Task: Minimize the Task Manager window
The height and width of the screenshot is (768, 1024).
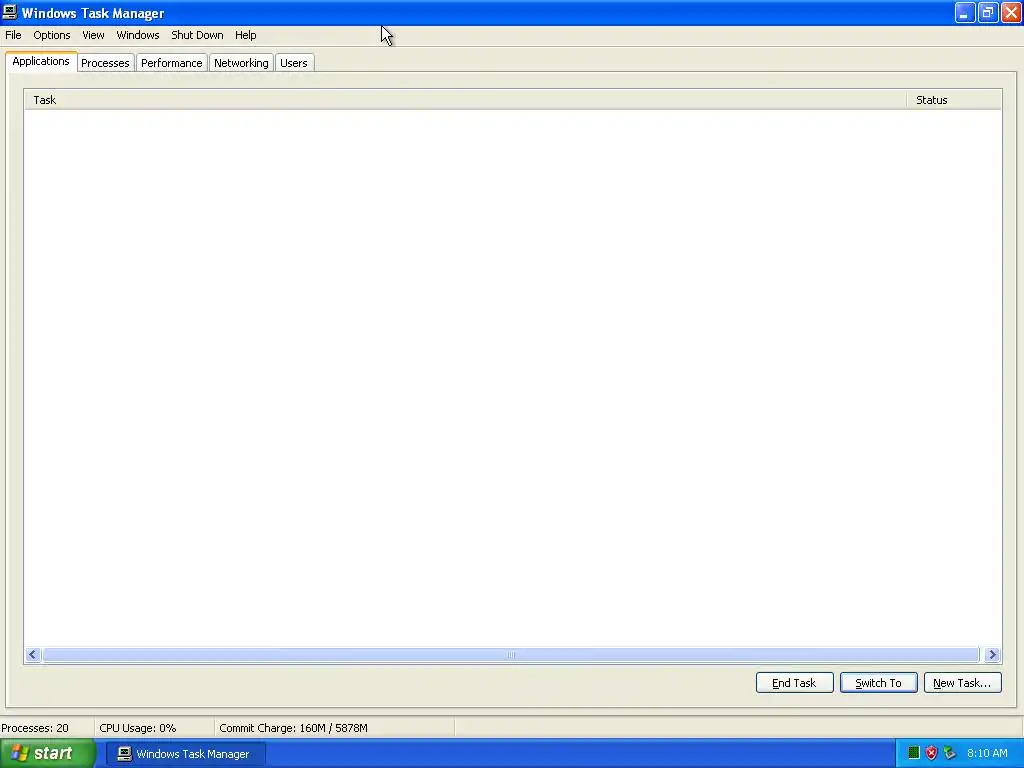Action: point(965,12)
